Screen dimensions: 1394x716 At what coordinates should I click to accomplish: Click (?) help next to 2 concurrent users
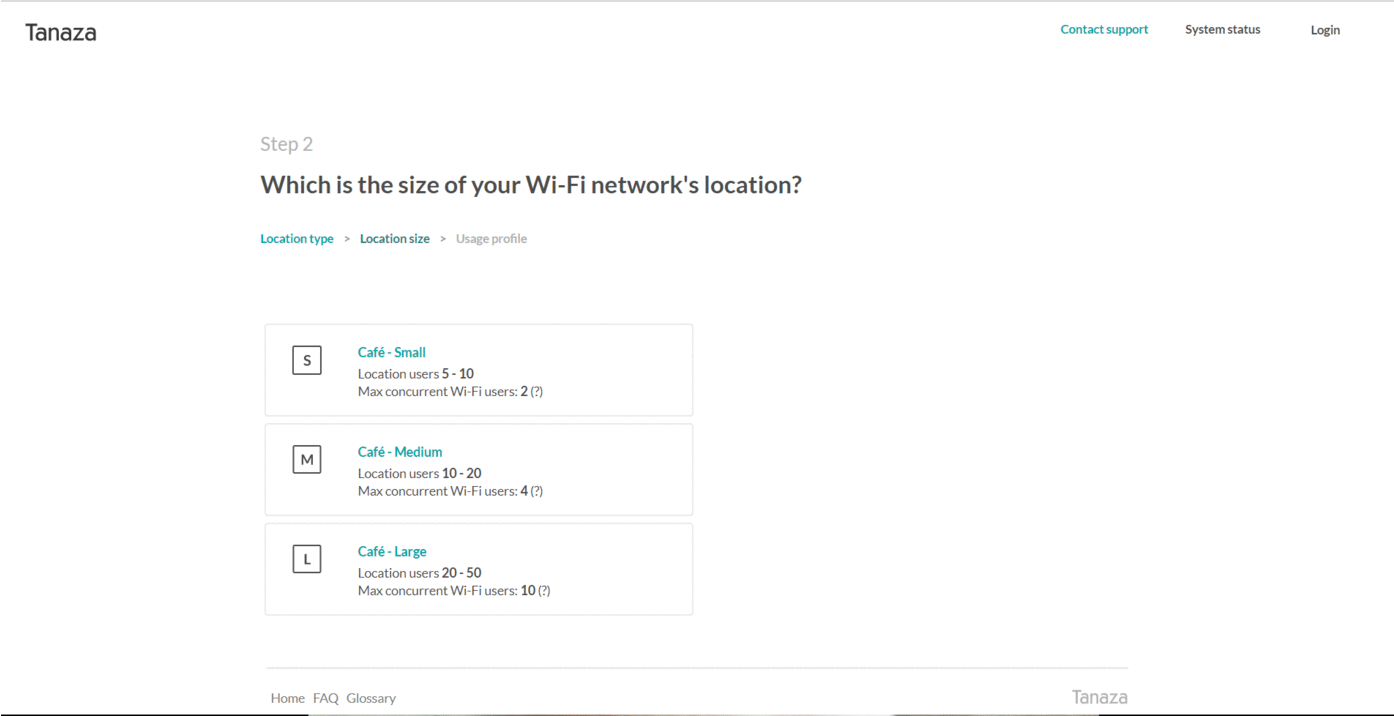[x=537, y=392]
